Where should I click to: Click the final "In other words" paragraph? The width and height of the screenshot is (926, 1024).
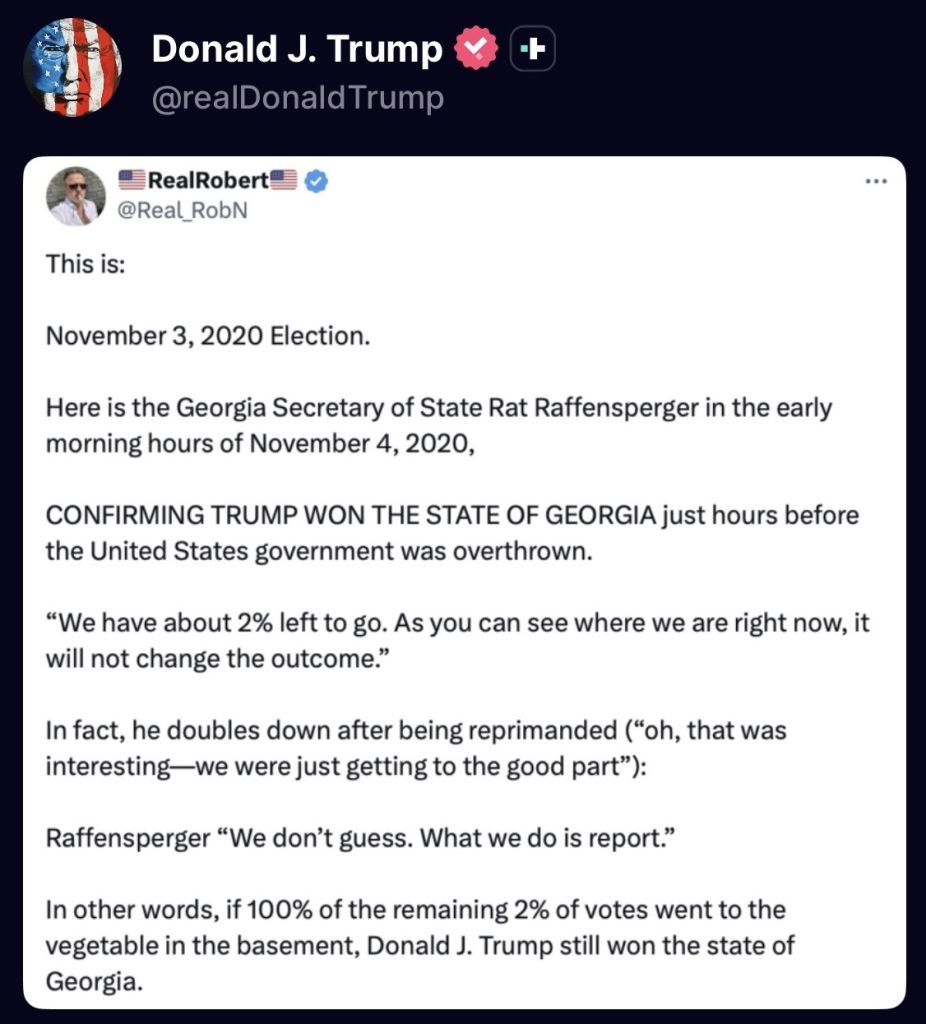420,944
